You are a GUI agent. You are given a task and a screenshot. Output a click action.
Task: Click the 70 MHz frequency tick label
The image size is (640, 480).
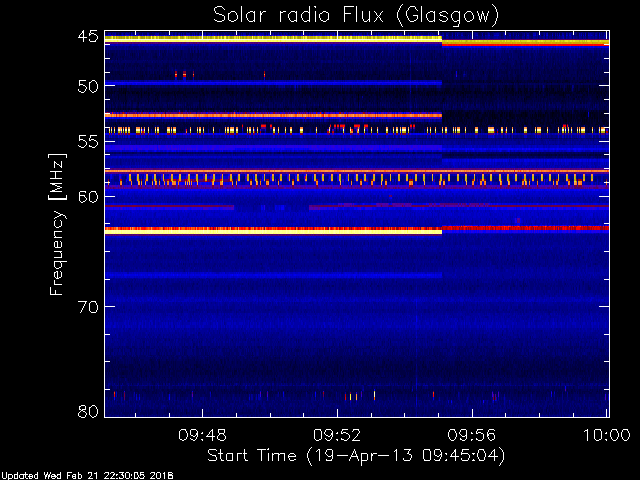click(x=88, y=307)
